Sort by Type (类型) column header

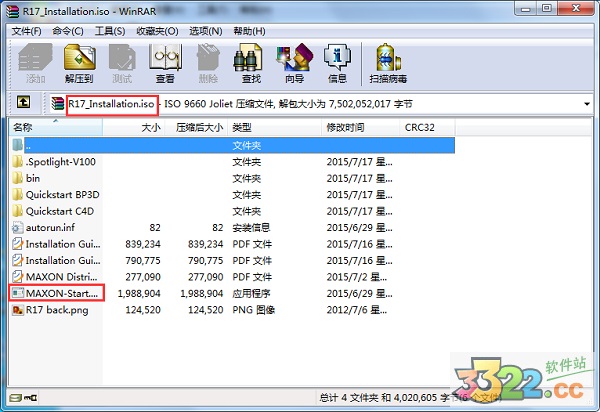[275, 127]
